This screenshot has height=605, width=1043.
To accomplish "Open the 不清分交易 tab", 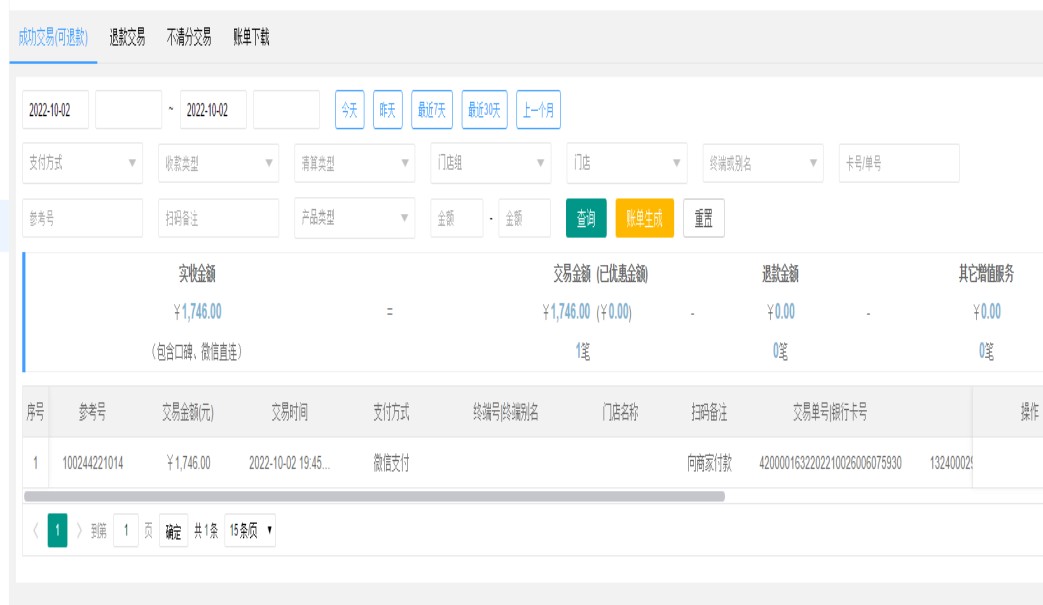I will coord(189,38).
